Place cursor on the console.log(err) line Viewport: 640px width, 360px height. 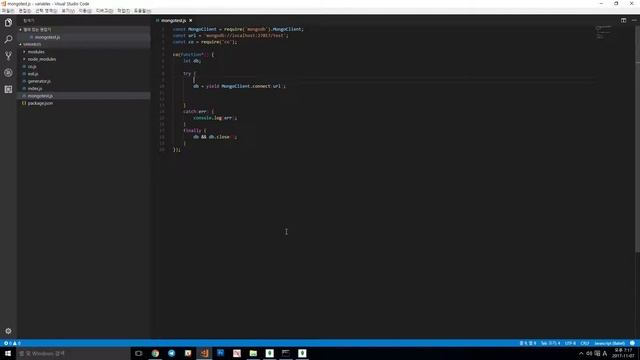click(x=215, y=118)
